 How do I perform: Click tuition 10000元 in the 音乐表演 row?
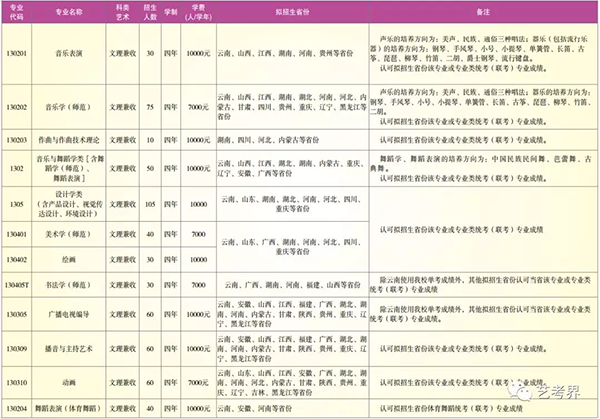coord(198,54)
